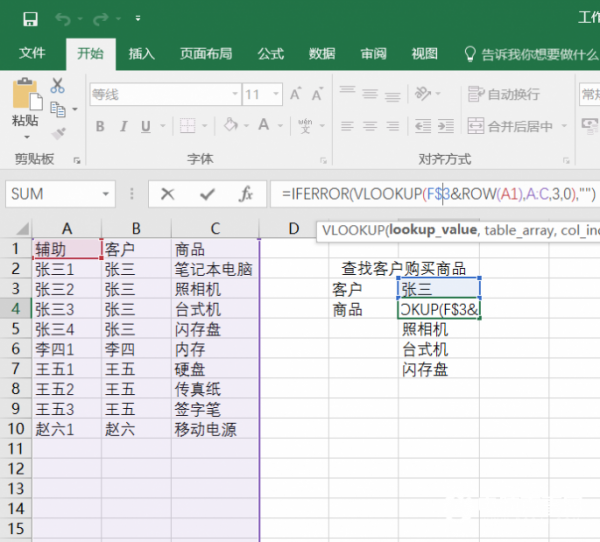Viewport: 600px width, 542px height.
Task: Click the Align Right icon
Action: click(x=393, y=126)
